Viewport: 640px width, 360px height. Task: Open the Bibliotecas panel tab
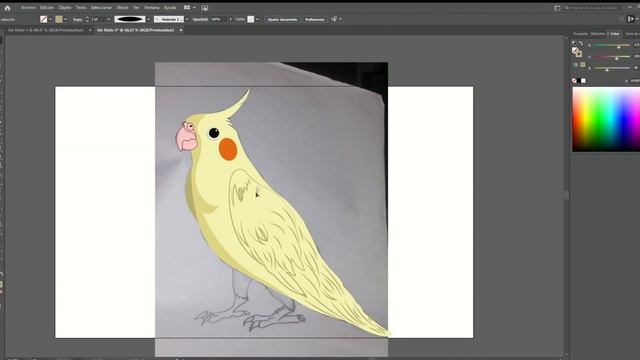click(598, 34)
